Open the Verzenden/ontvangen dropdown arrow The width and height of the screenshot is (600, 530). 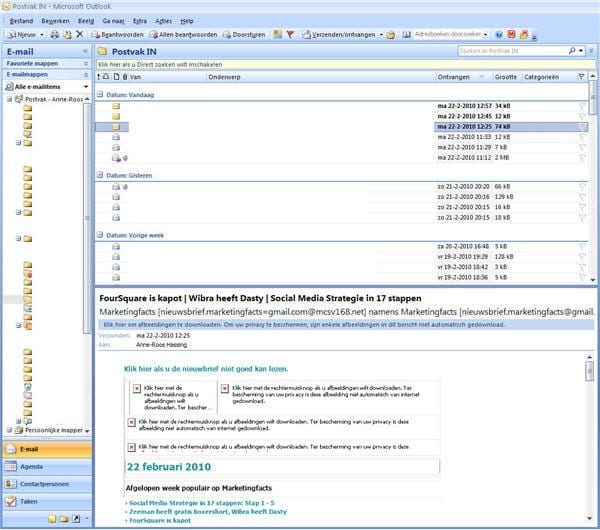tap(381, 34)
